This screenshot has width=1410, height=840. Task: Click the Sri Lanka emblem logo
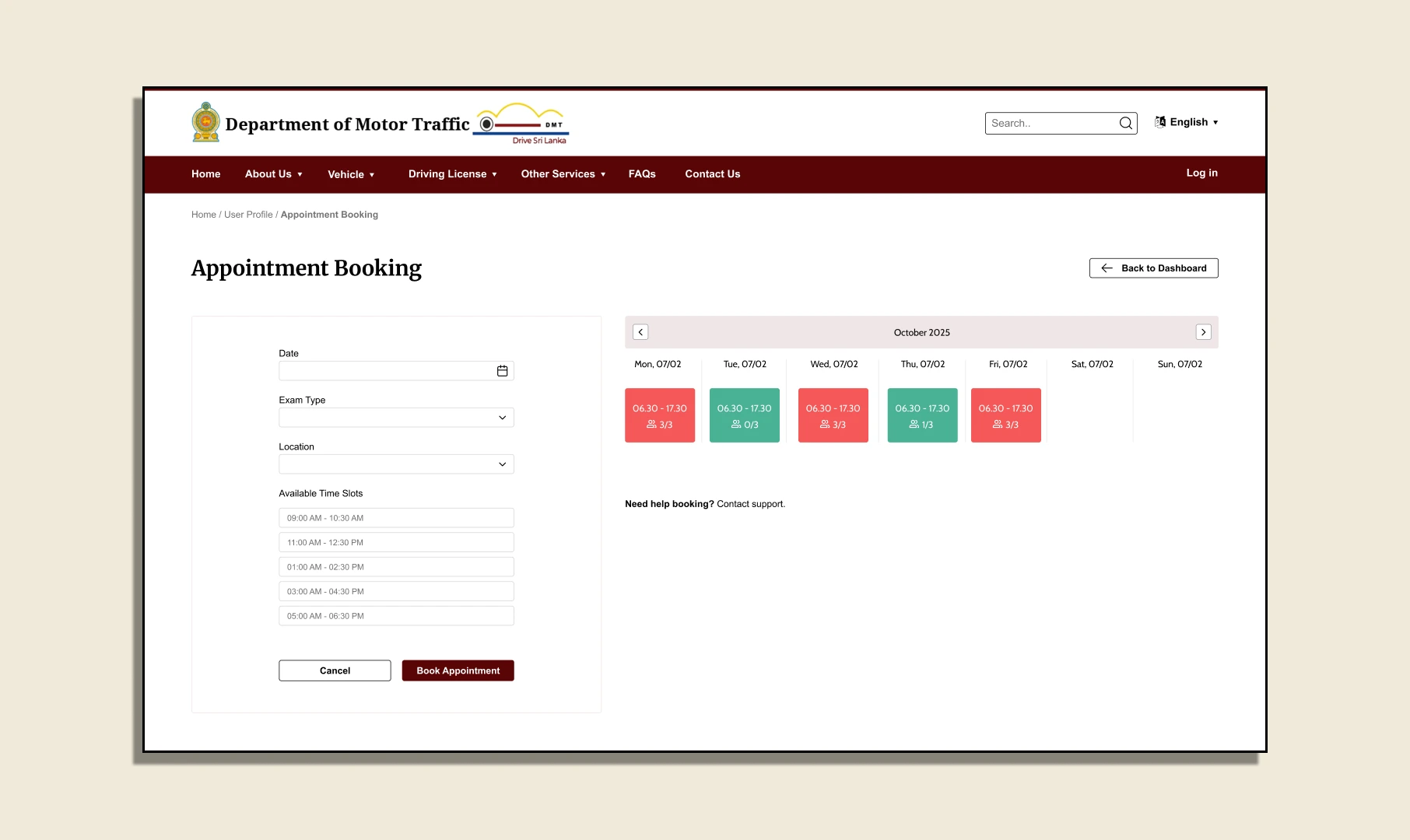(206, 123)
